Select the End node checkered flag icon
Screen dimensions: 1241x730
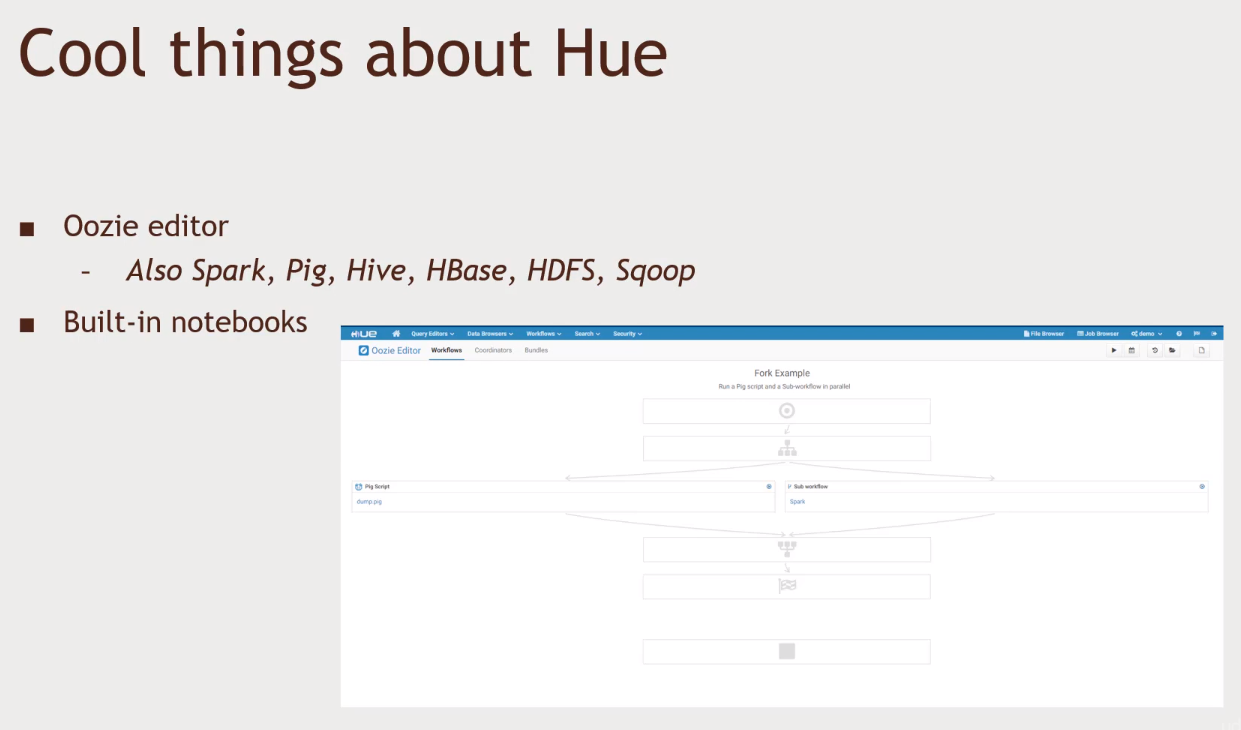coord(787,586)
